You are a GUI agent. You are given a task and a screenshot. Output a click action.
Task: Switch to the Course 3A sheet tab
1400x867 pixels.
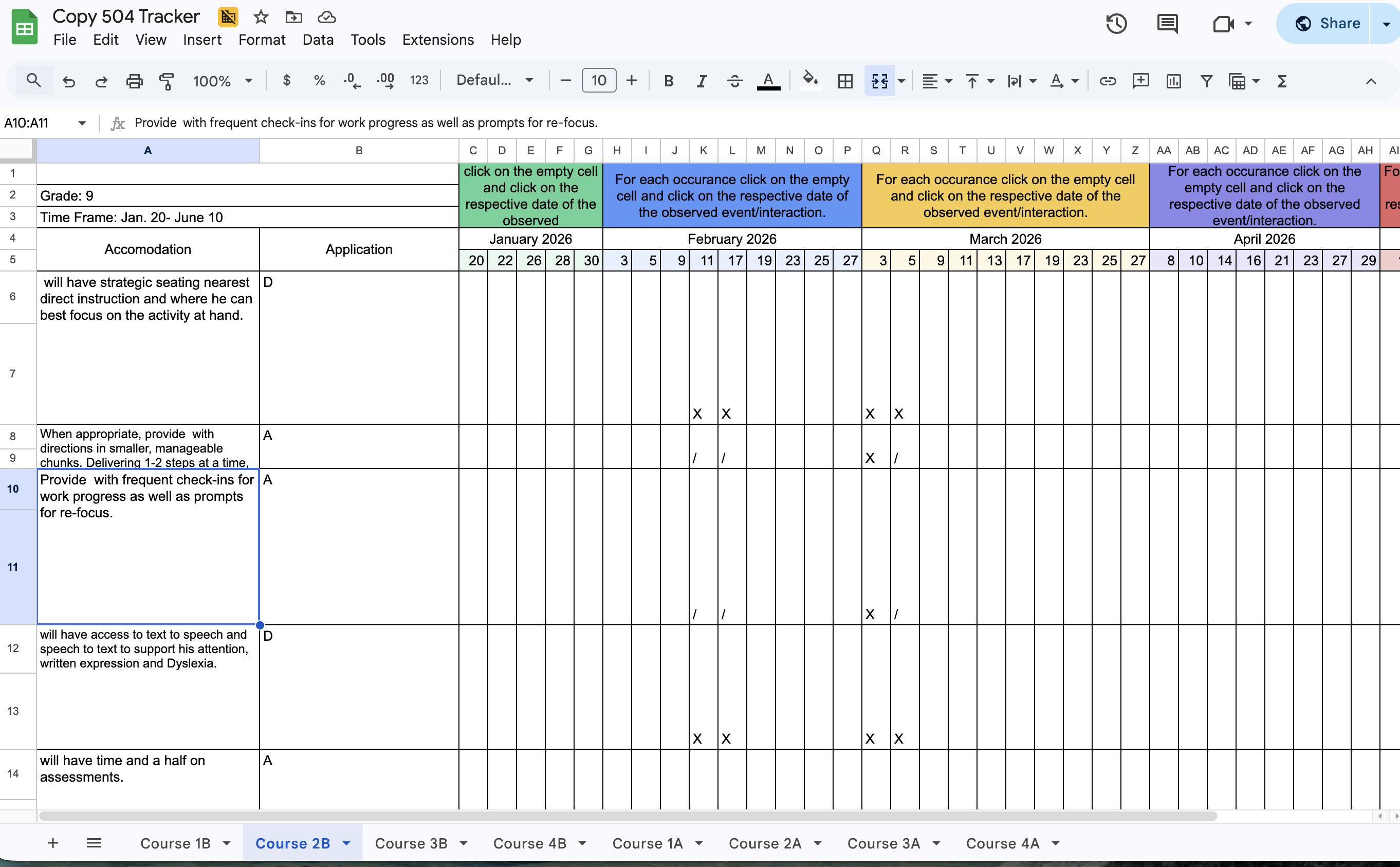point(883,843)
